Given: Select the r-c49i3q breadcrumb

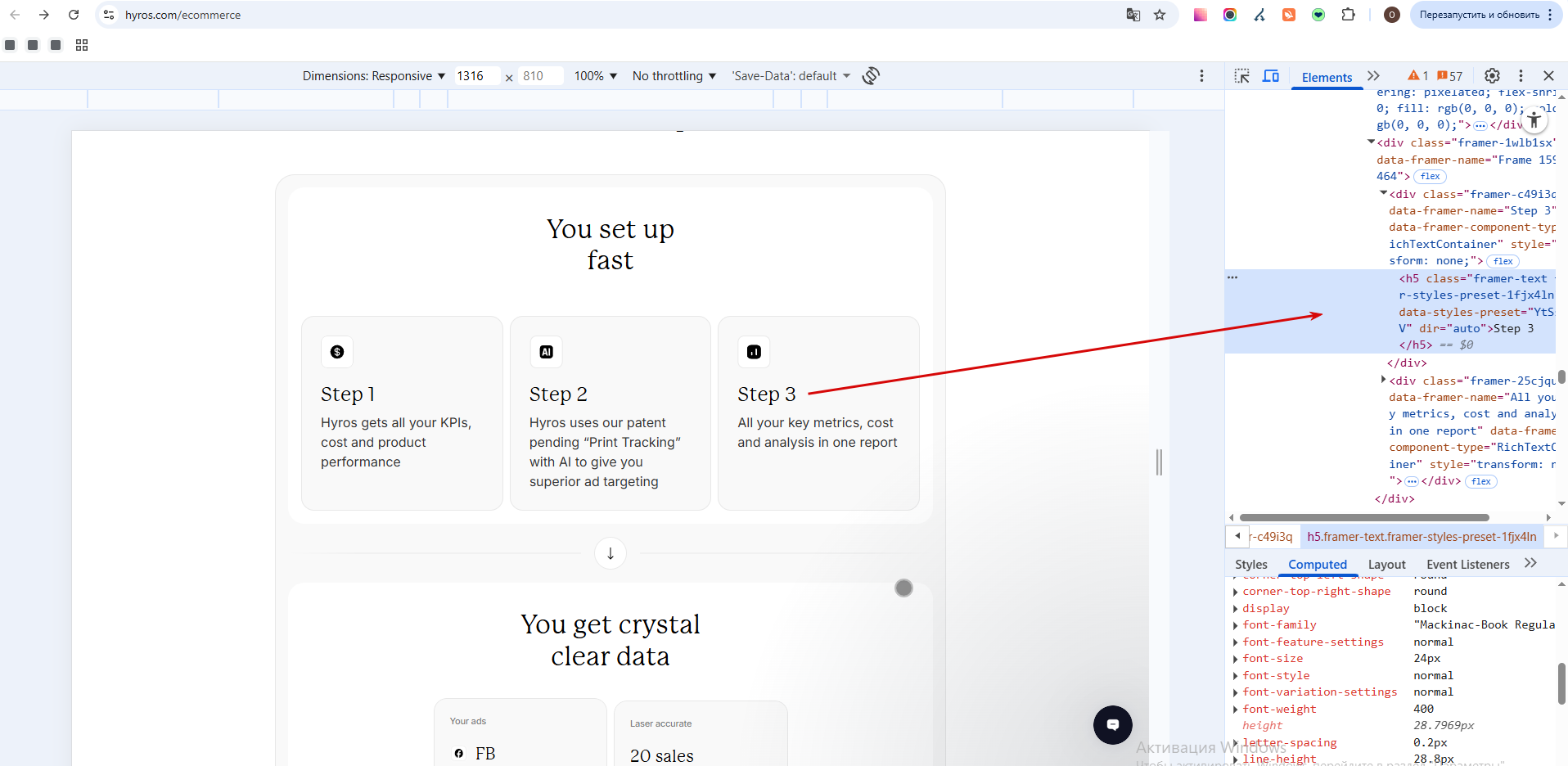Looking at the screenshot, I should pos(1273,537).
